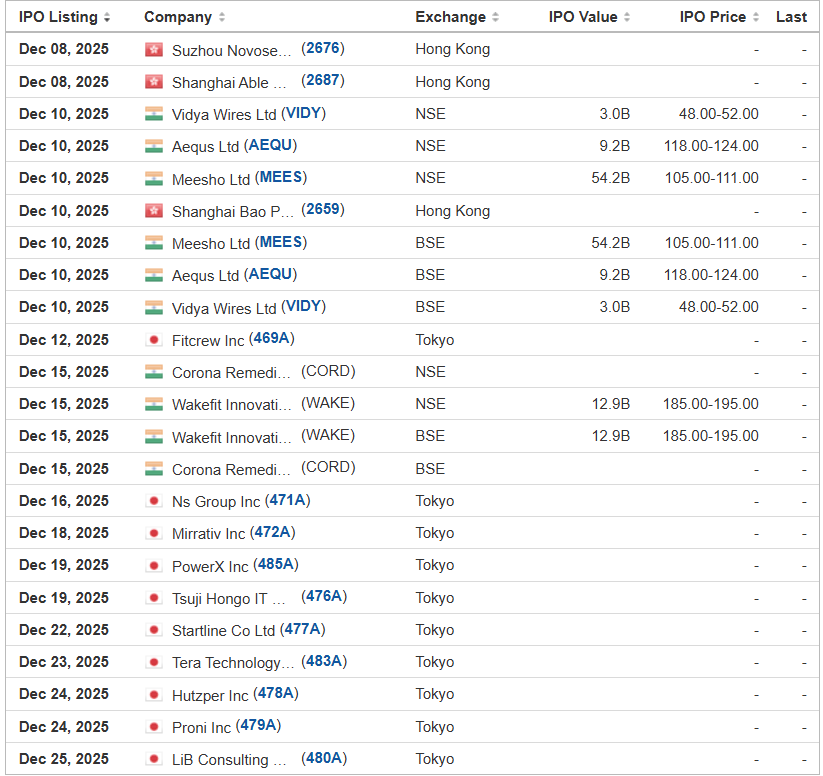Click Hong Kong flag beside Shanghai Able
This screenshot has width=823, height=776.
154,82
